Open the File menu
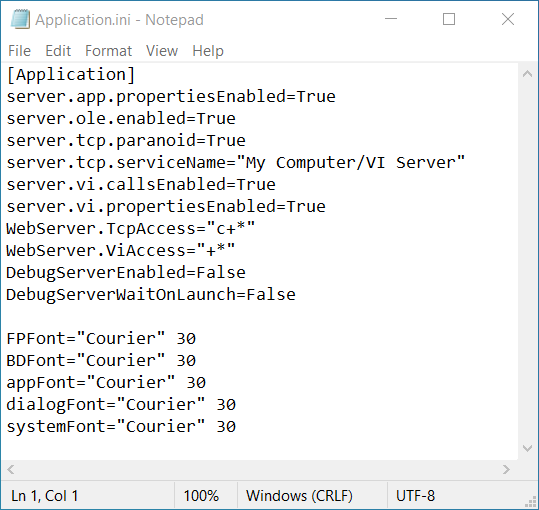The height and width of the screenshot is (510, 539). tap(20, 51)
